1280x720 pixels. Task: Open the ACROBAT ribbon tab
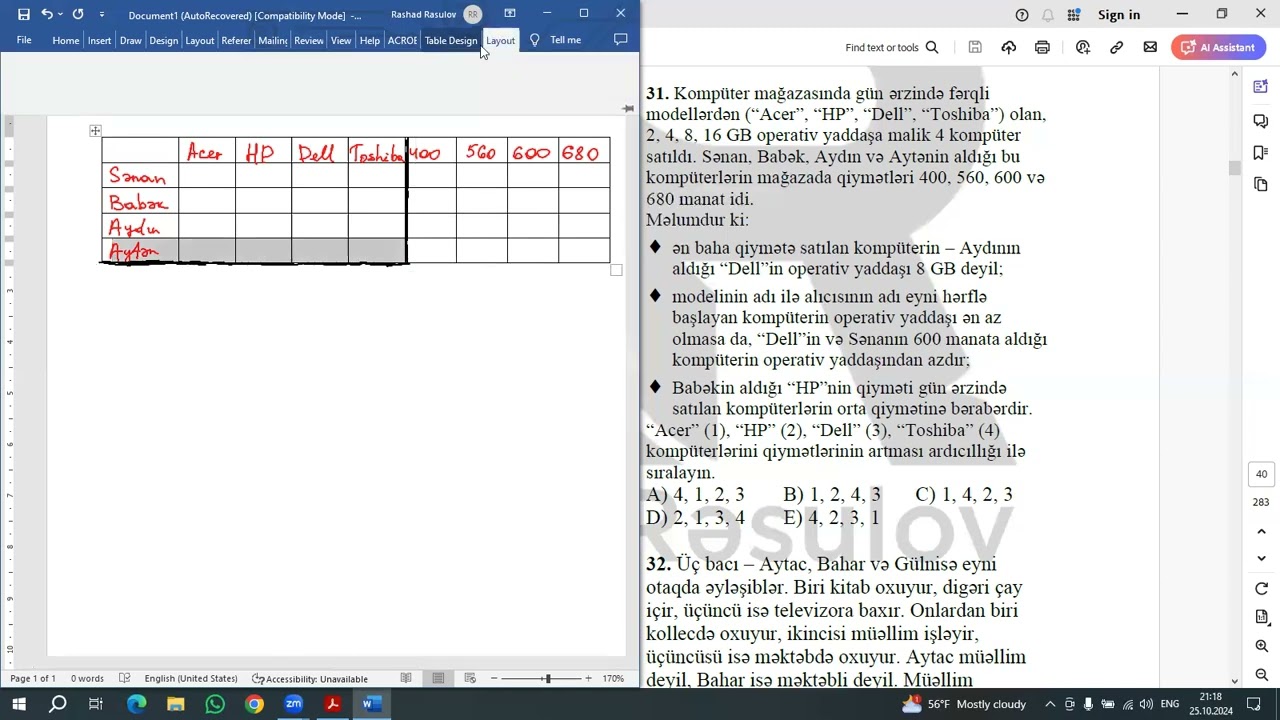(402, 40)
